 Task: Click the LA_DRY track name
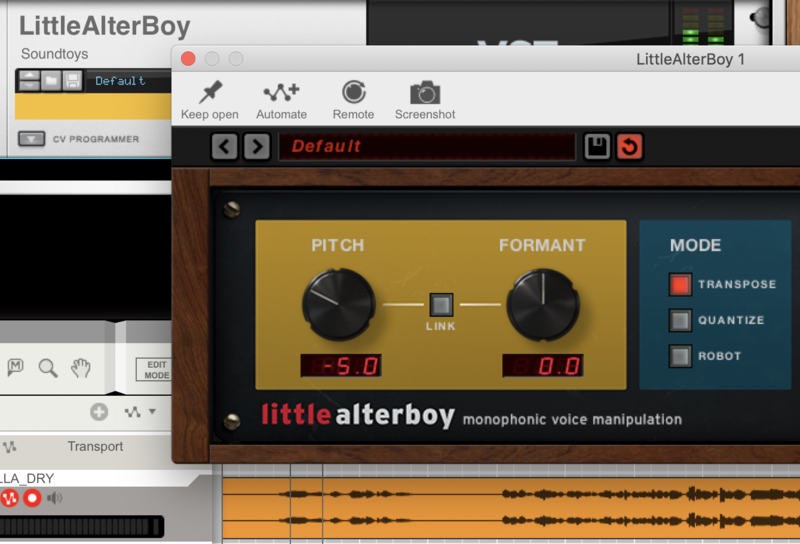click(27, 478)
